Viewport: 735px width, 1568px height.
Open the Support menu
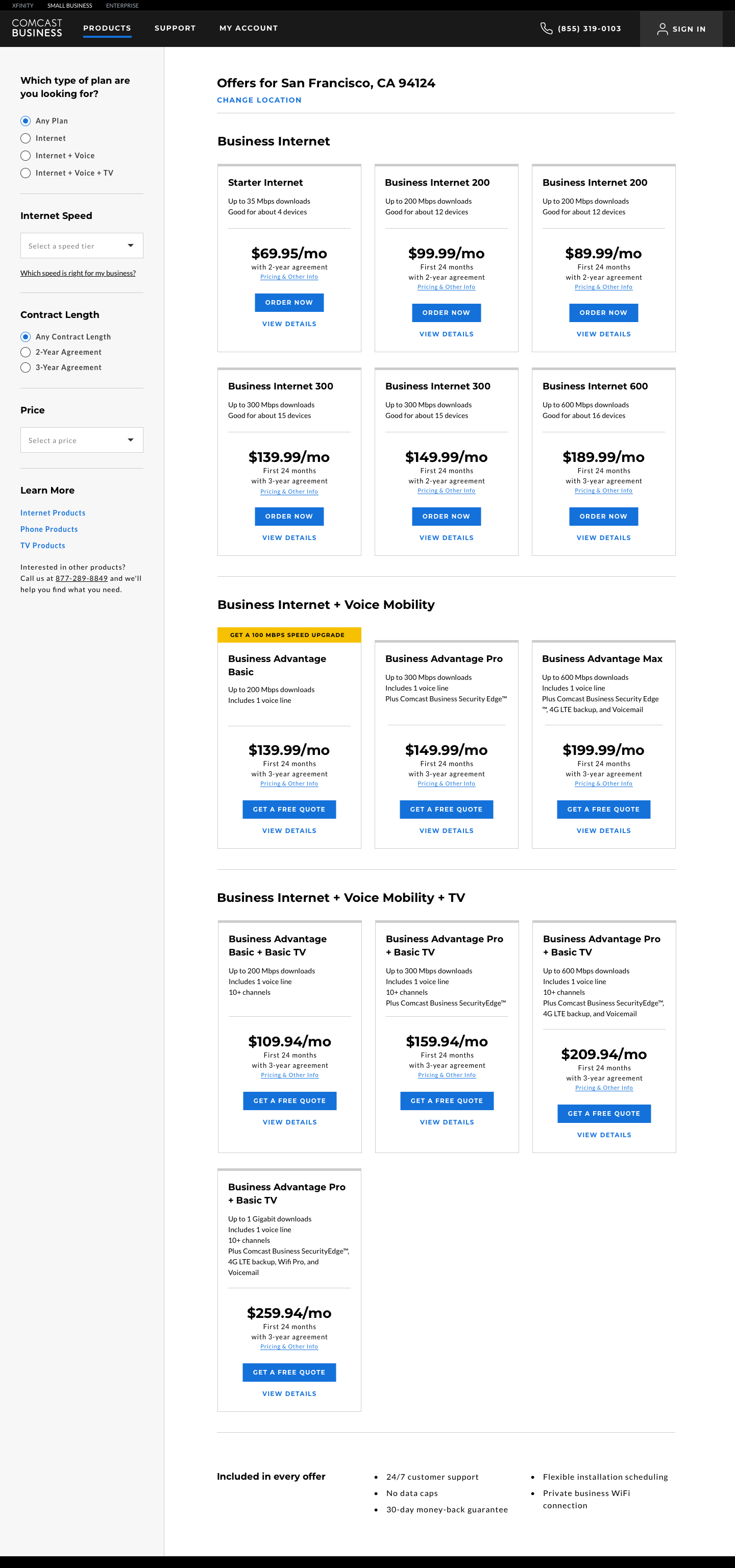pyautogui.click(x=175, y=28)
